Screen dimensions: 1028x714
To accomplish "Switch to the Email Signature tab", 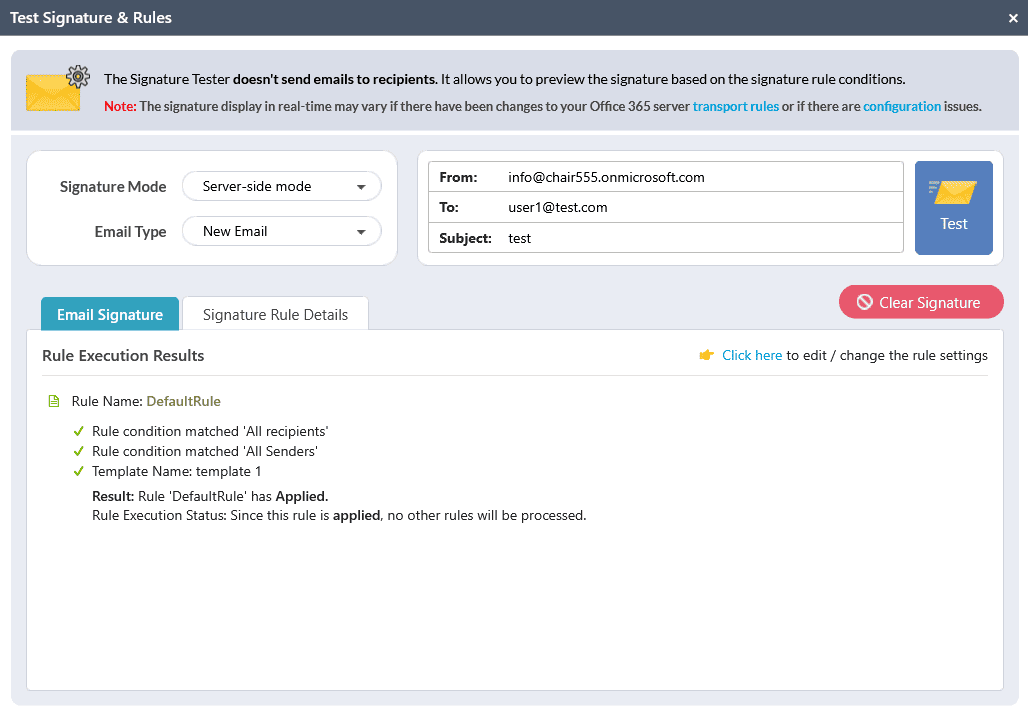I will [110, 314].
